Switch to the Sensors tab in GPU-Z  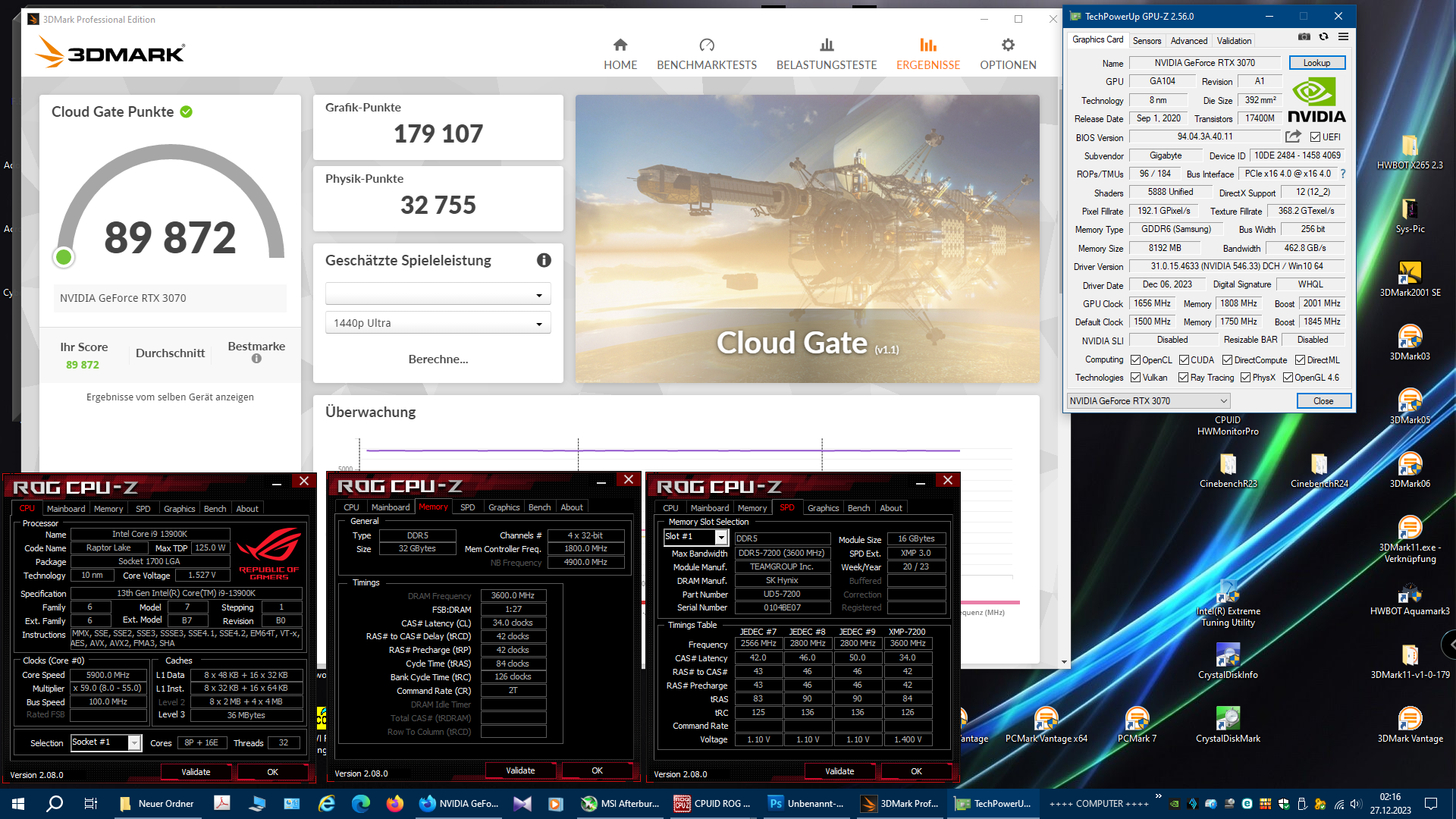click(1147, 41)
